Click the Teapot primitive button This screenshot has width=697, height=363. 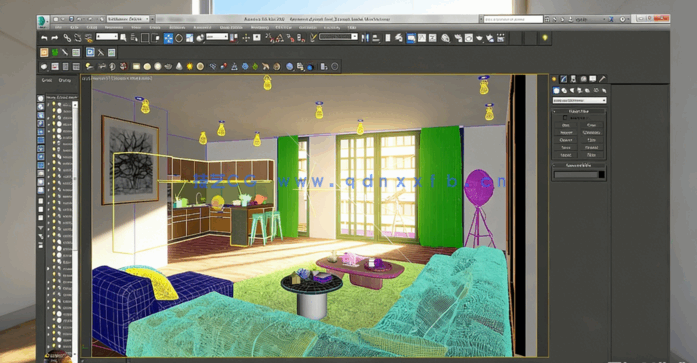tap(566, 155)
